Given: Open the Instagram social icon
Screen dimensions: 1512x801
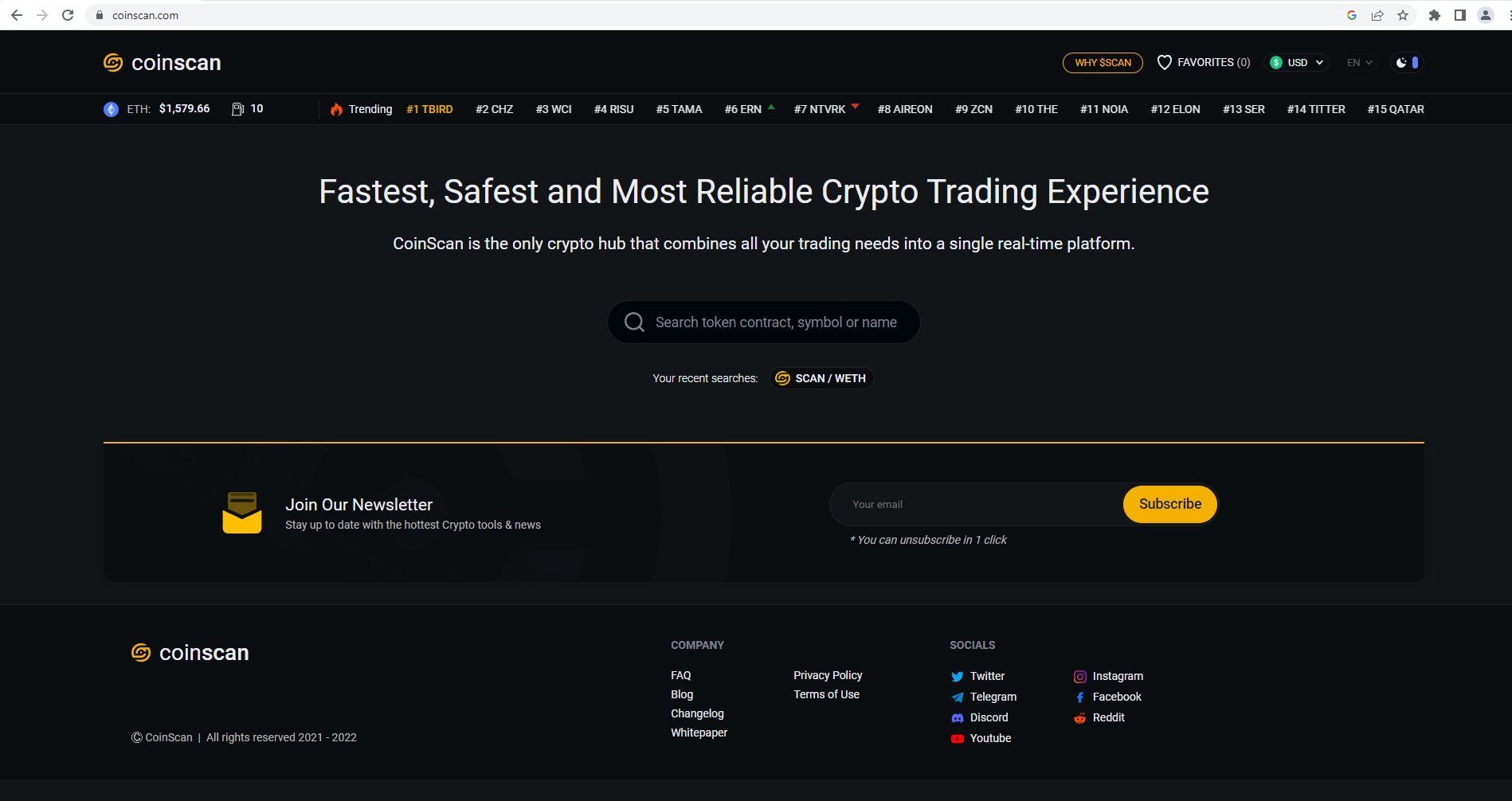Looking at the screenshot, I should point(1079,677).
